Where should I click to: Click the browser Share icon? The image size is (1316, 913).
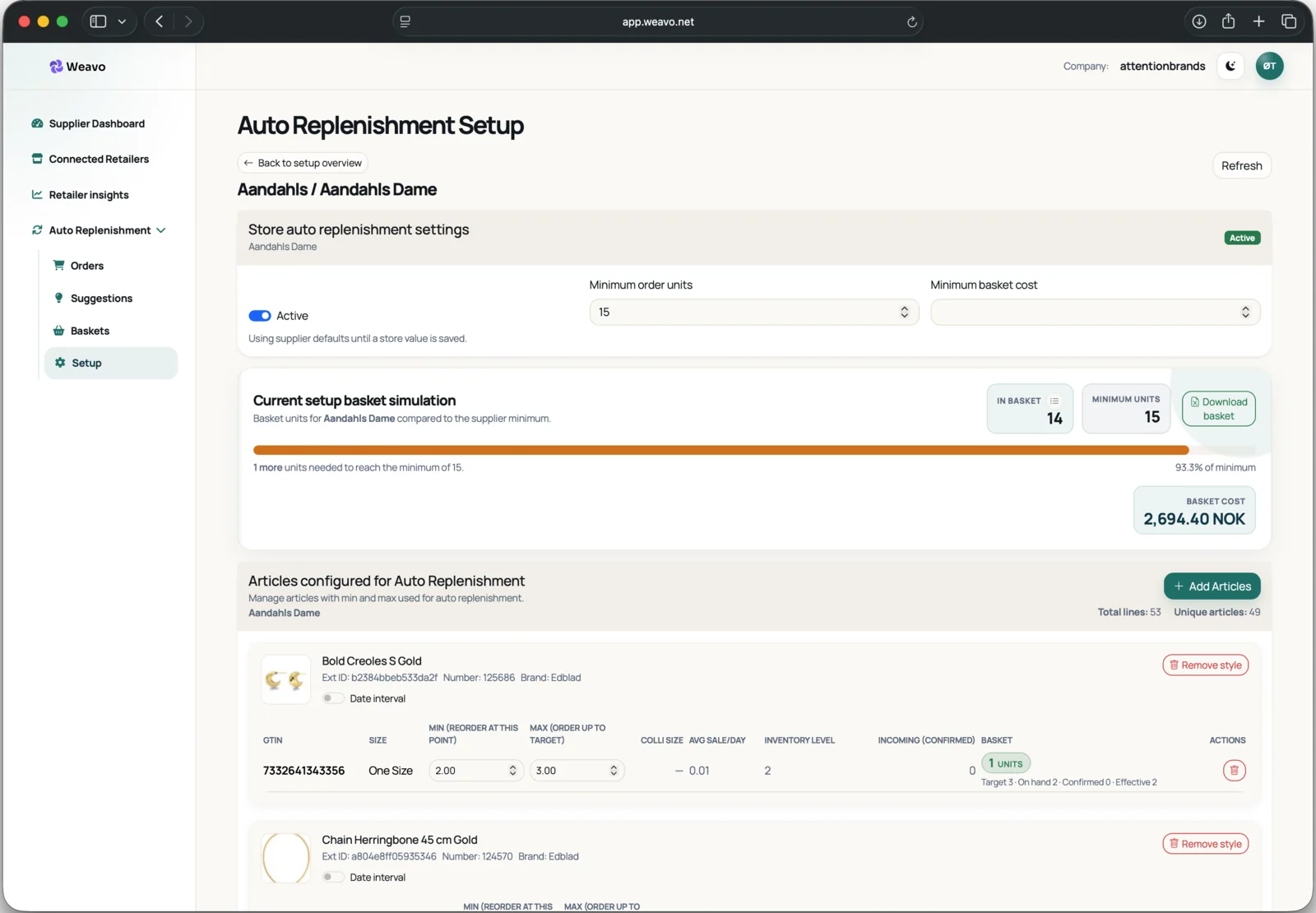click(x=1228, y=21)
